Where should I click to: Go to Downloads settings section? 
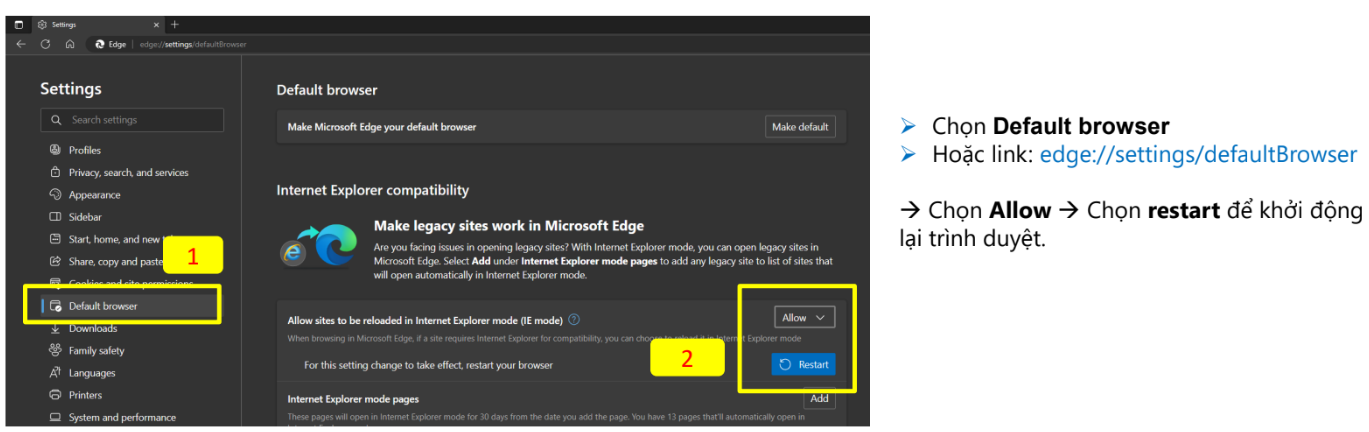point(93,329)
